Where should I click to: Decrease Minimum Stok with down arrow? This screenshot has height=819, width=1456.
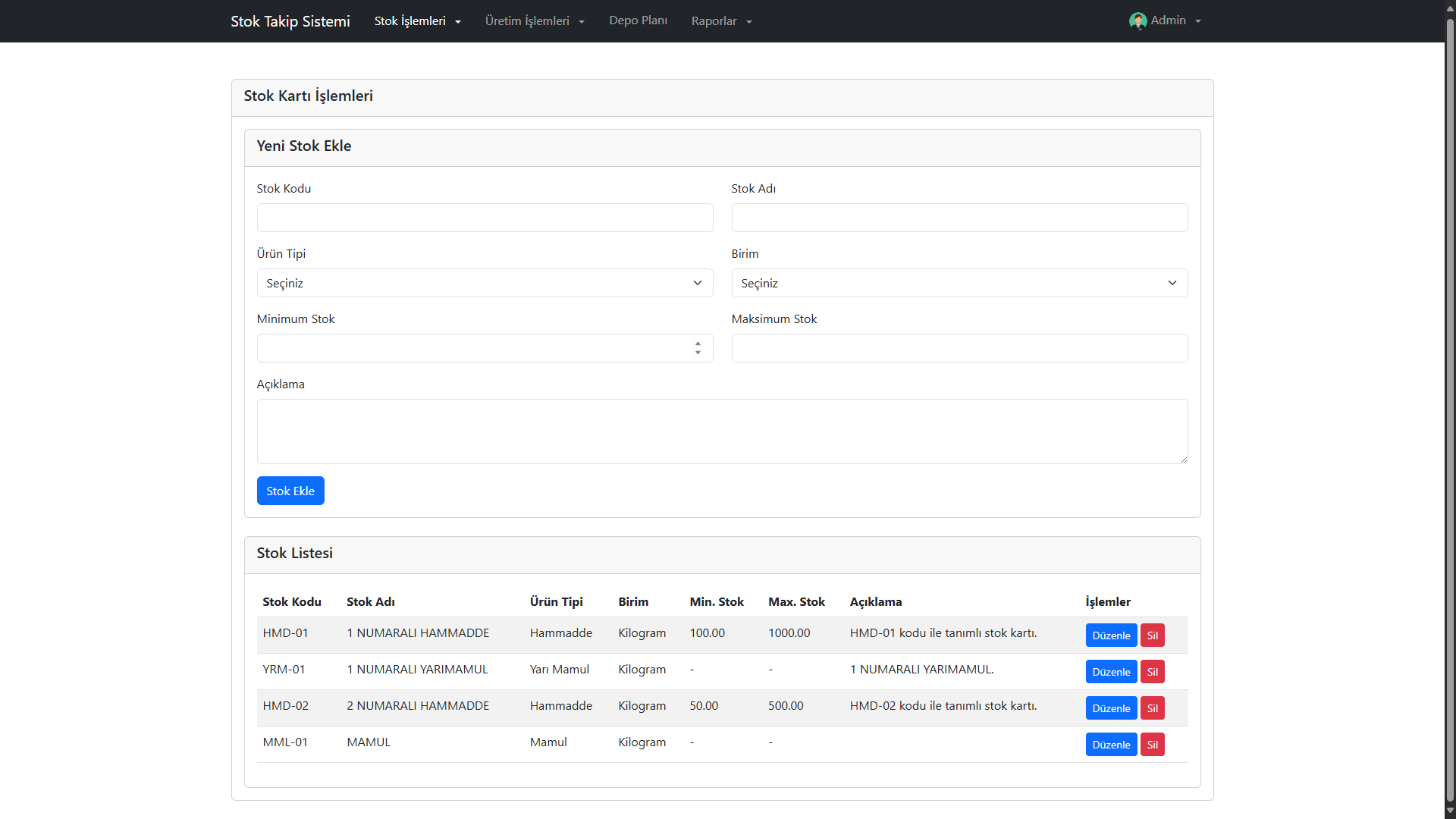pos(698,353)
